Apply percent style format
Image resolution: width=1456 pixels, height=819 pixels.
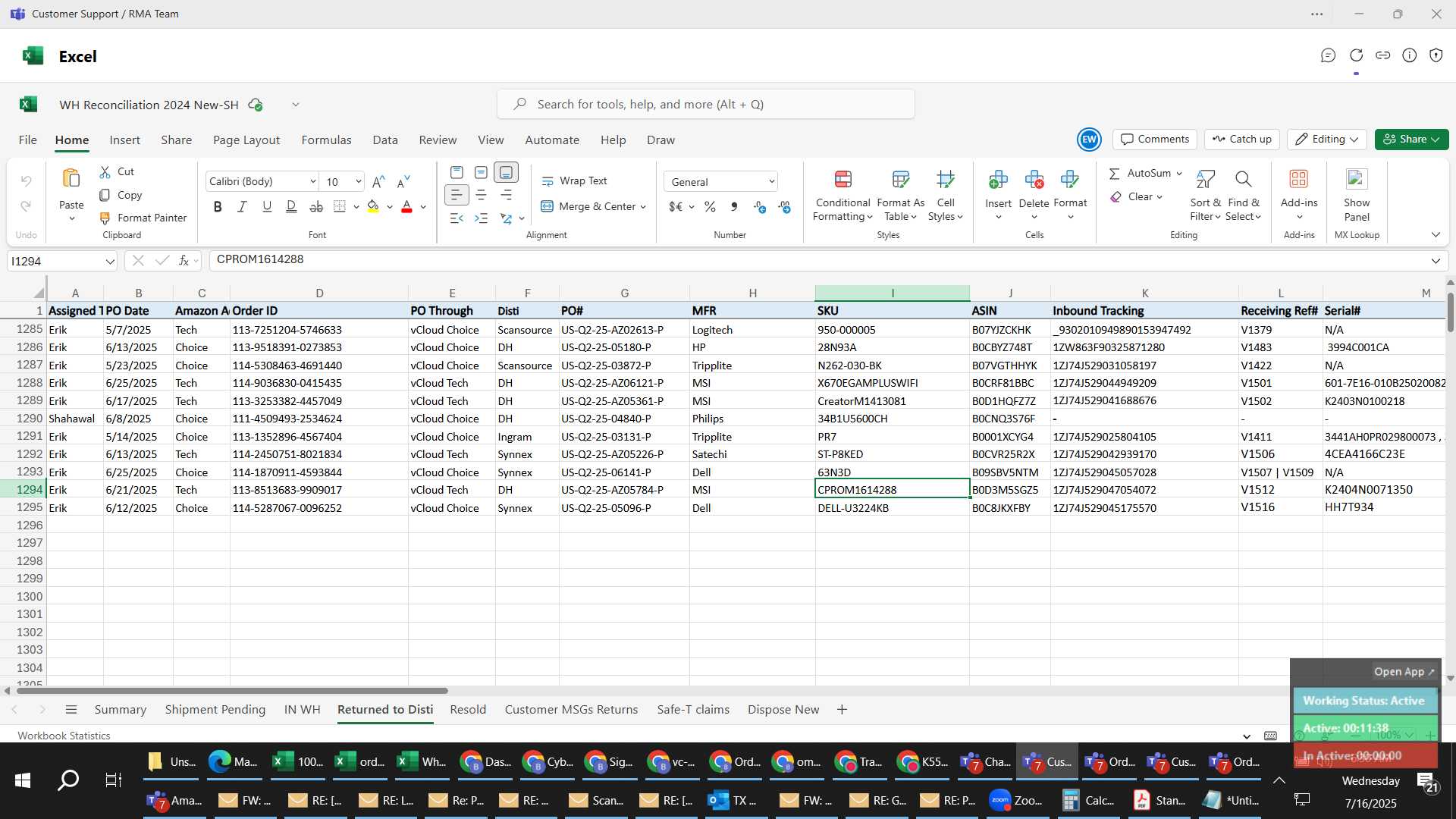[x=710, y=206]
